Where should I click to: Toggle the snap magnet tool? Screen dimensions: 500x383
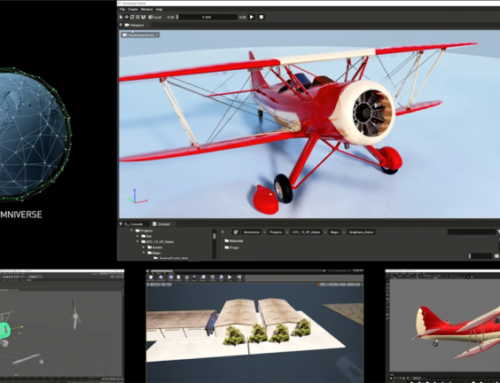(x=143, y=17)
